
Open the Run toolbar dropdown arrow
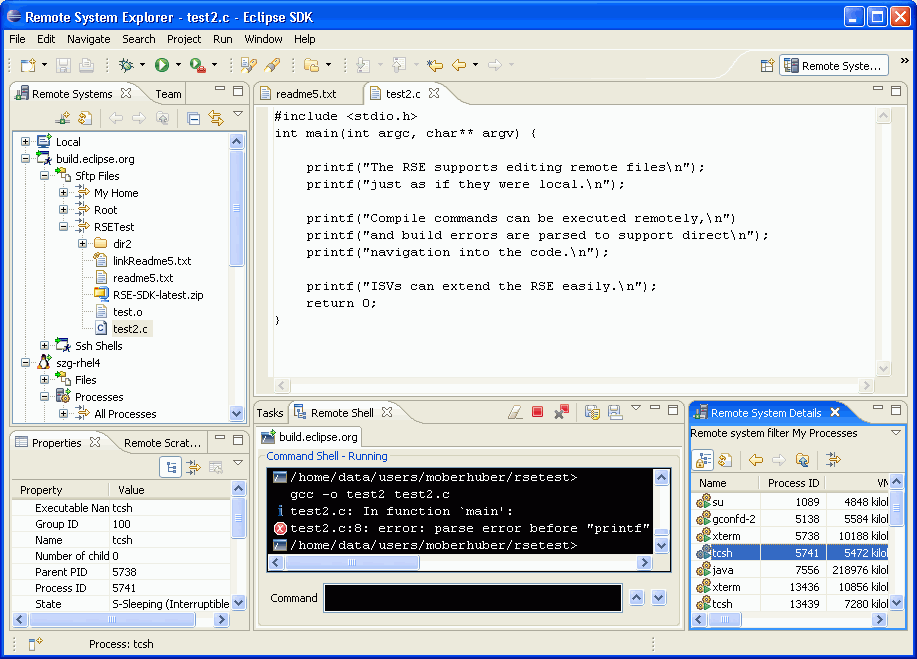pos(178,65)
